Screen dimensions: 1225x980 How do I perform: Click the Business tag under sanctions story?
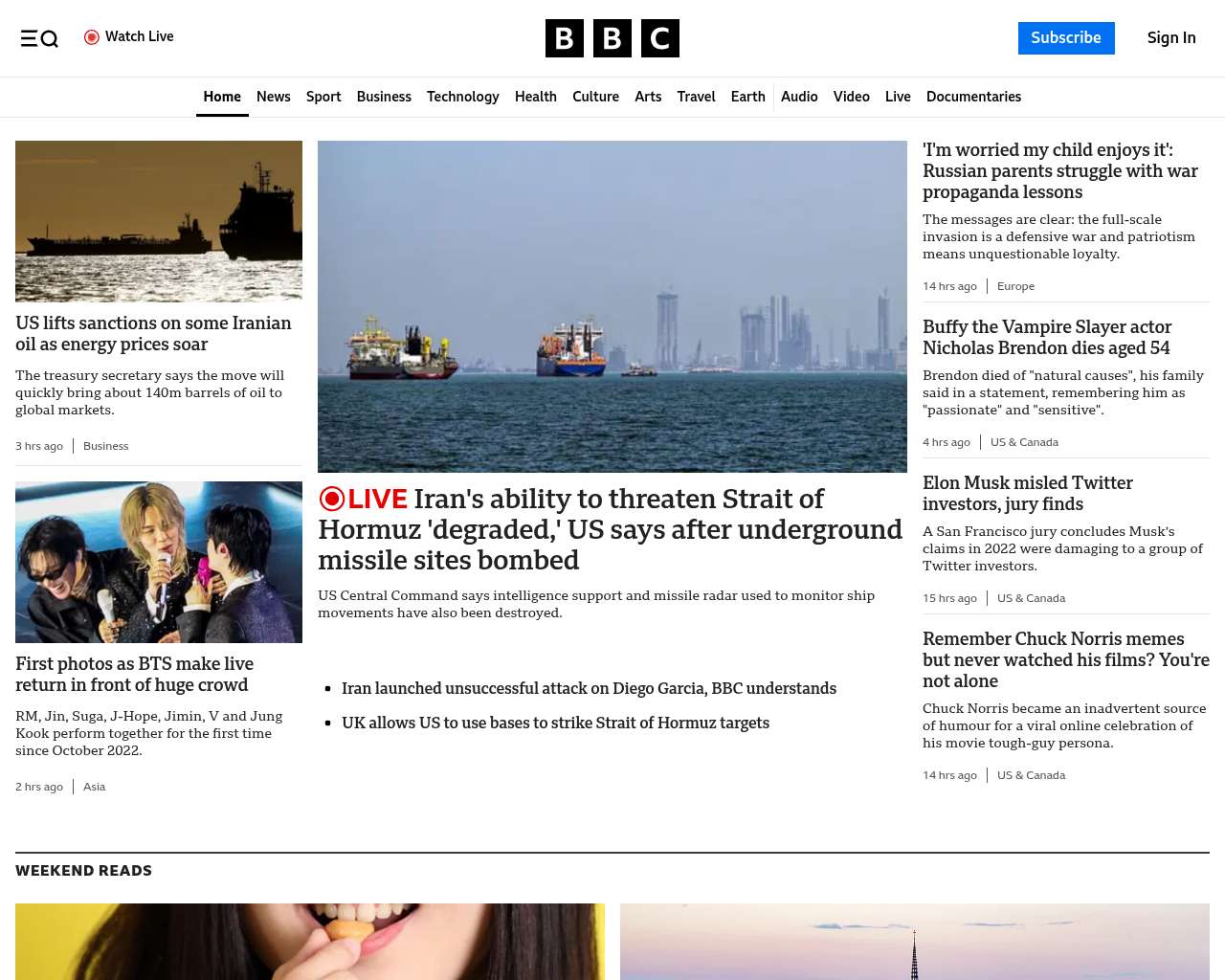point(105,446)
